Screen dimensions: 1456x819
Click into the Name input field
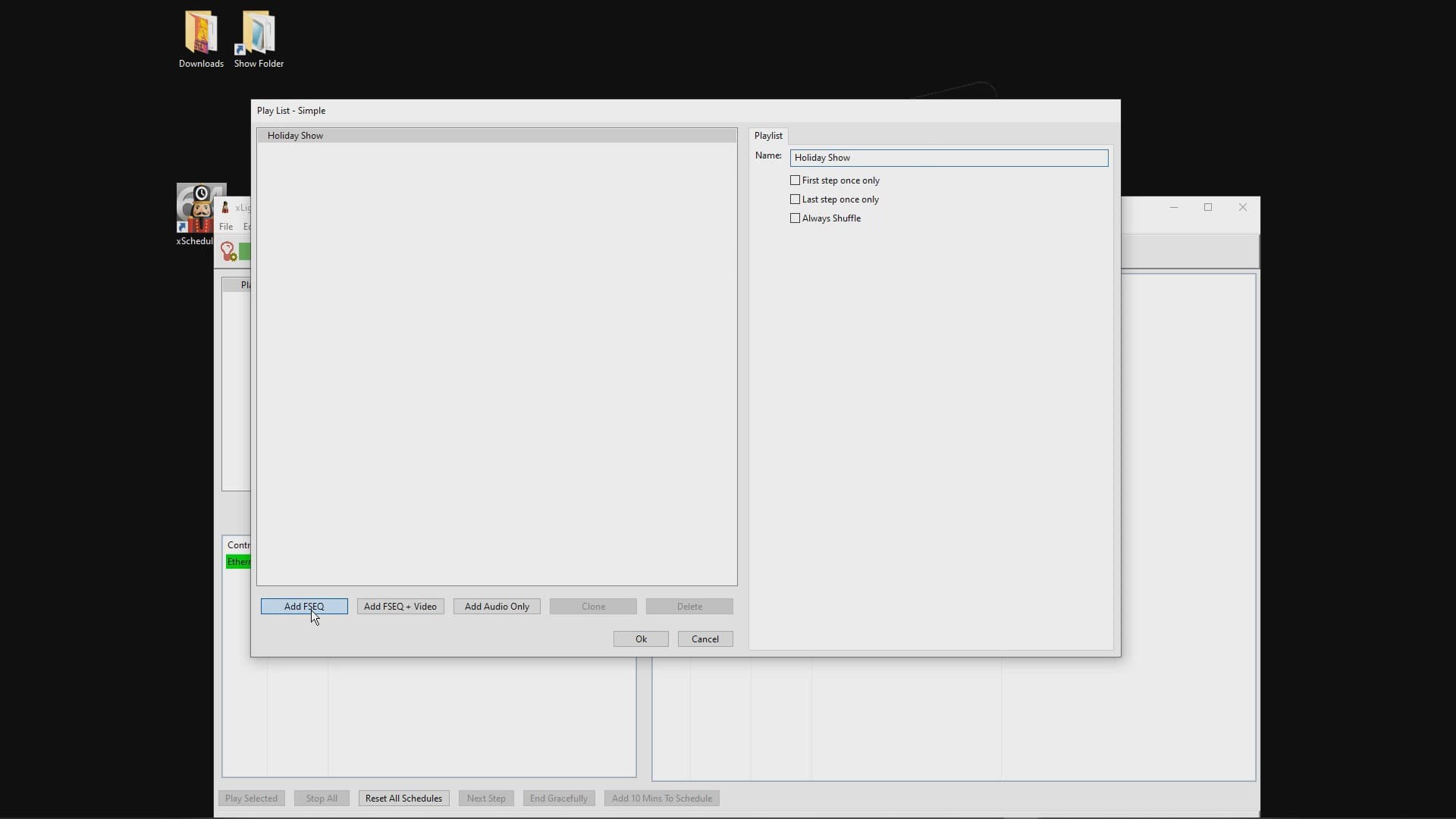click(949, 158)
